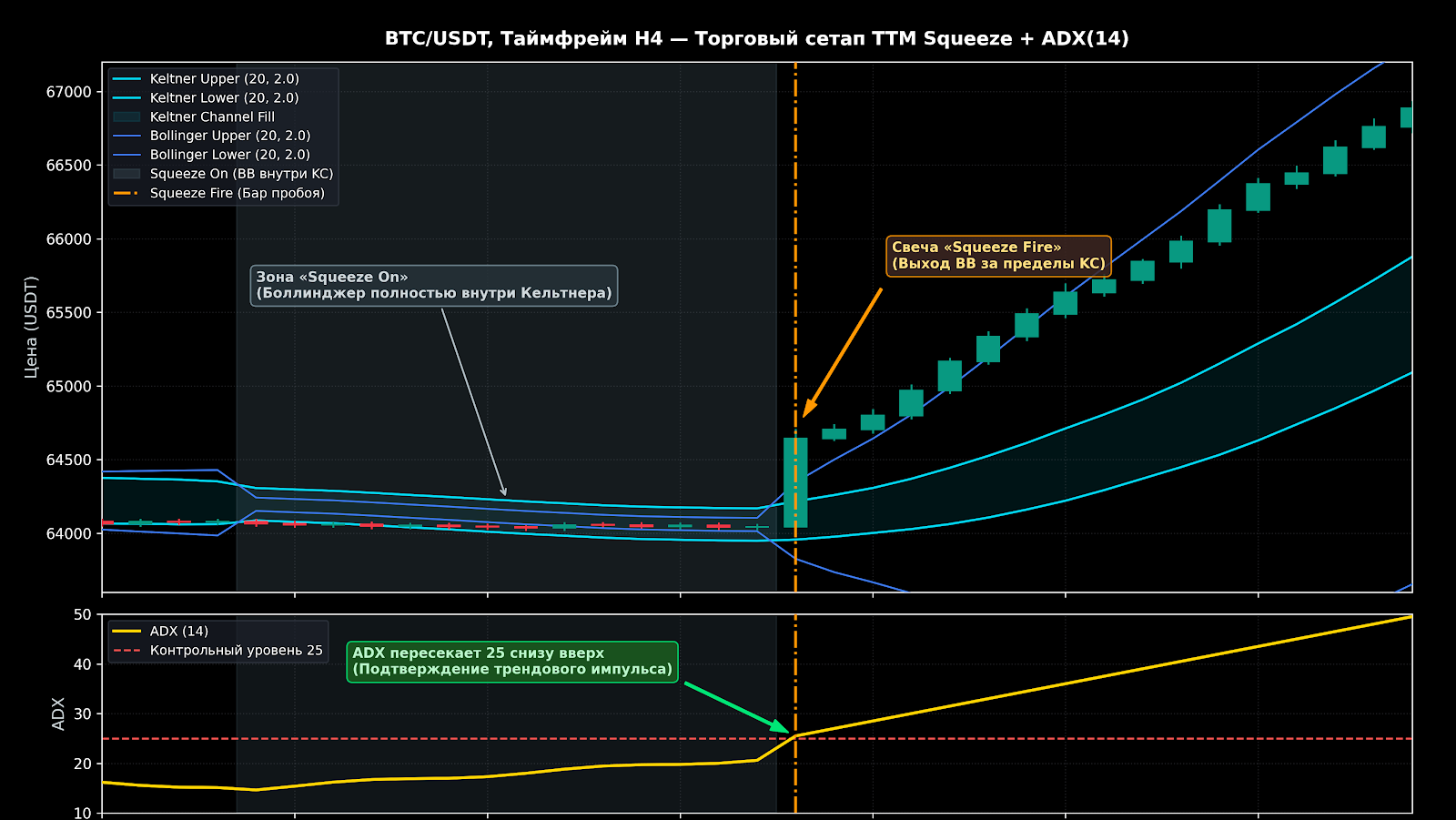Click the ADX axis tick label 40
Image resolution: width=1456 pixels, height=820 pixels.
click(83, 664)
